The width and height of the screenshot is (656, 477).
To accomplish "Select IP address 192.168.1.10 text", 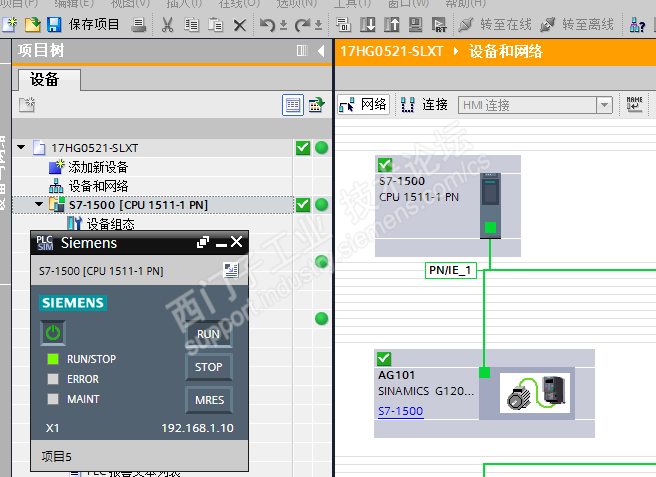I will (197, 428).
